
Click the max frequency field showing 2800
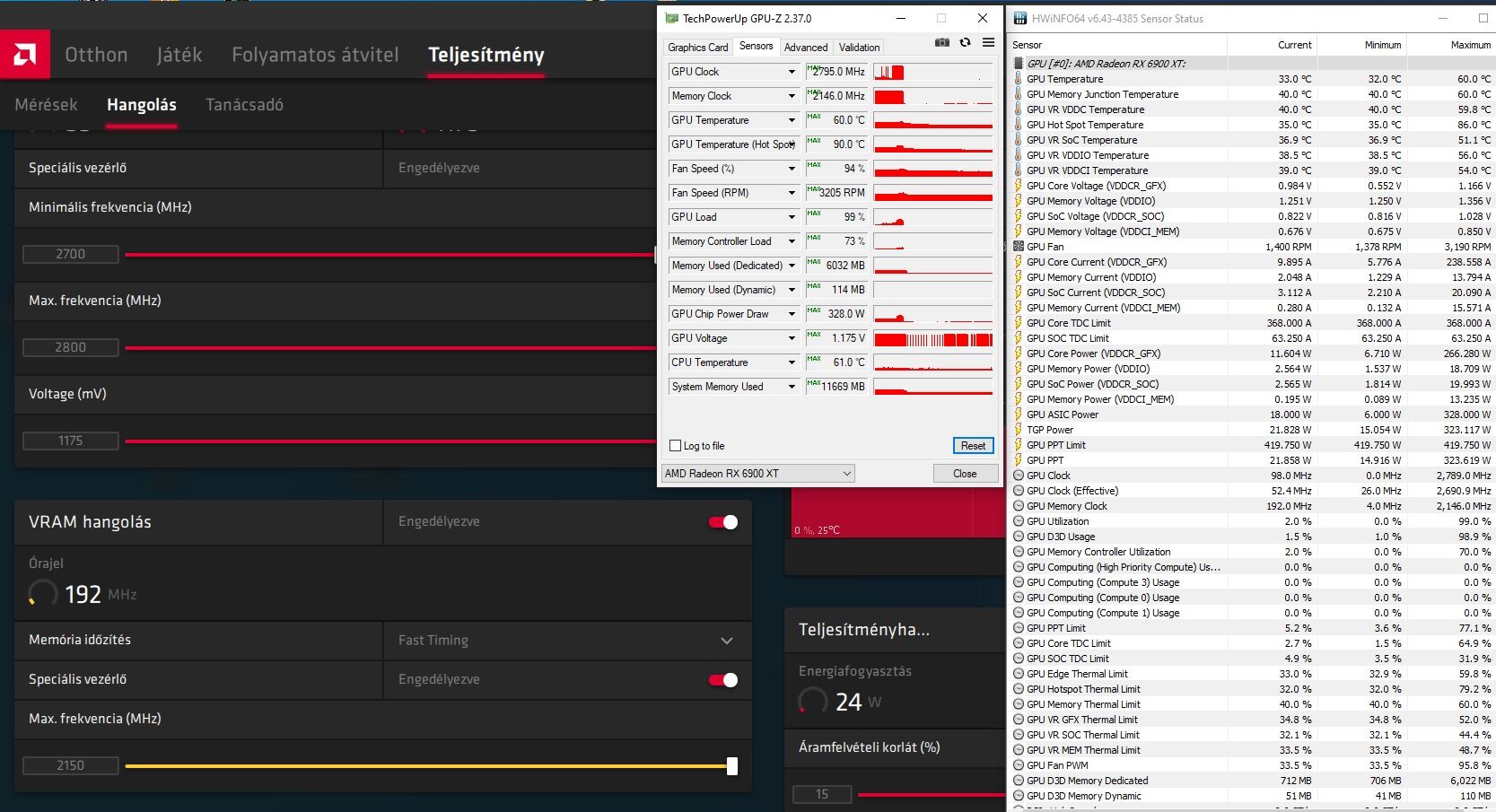coord(71,348)
